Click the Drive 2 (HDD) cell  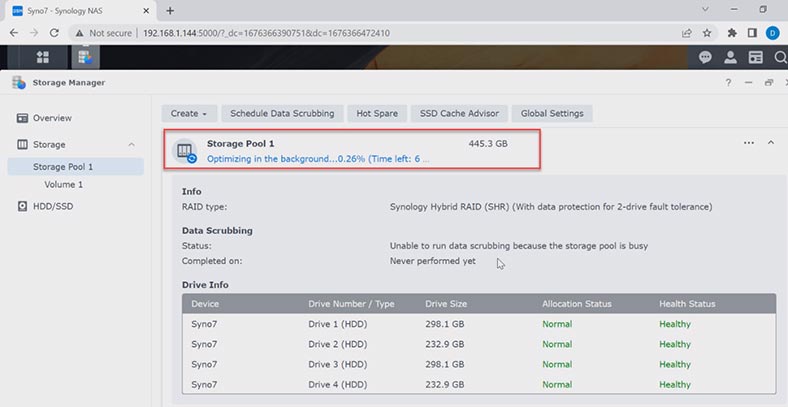tap(338, 344)
